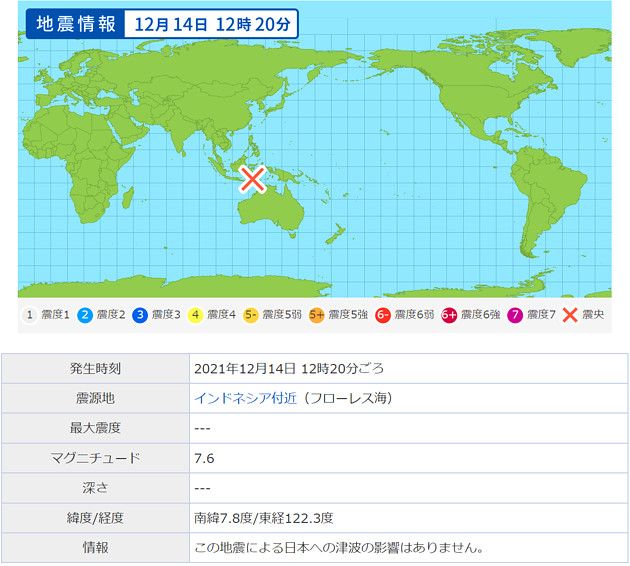Click the tsunami information sentence

tap(340, 548)
